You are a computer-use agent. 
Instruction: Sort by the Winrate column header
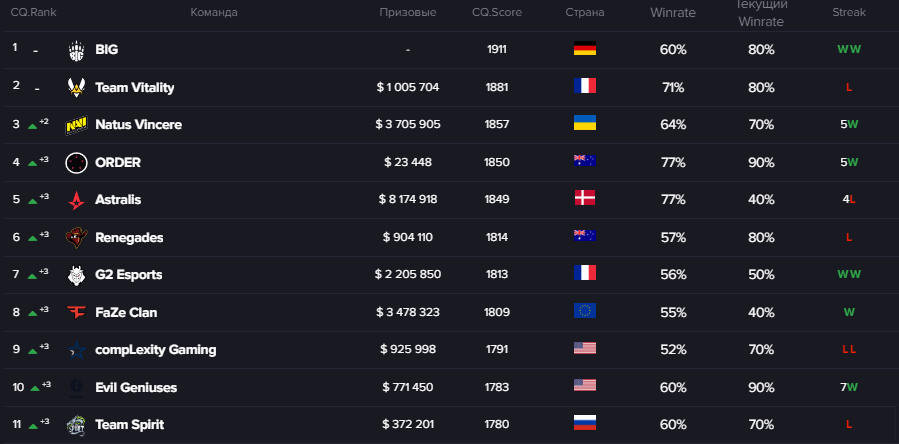(673, 13)
